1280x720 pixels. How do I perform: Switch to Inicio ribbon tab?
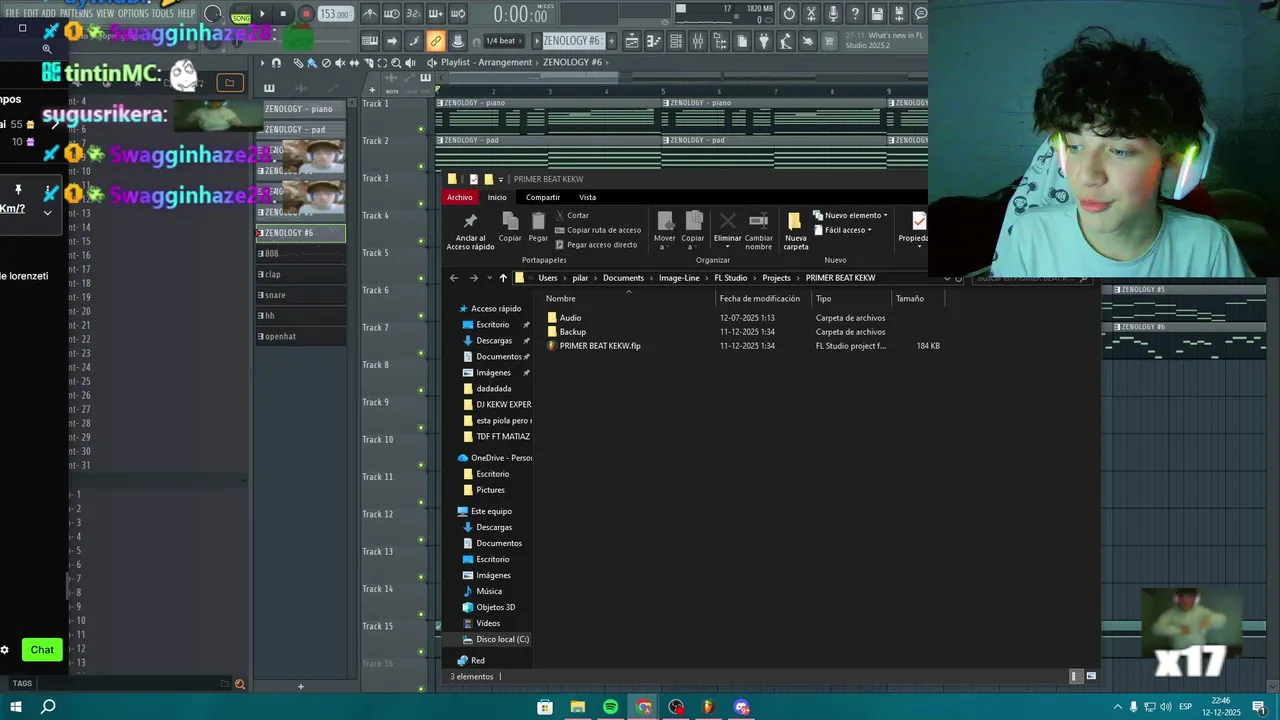point(497,197)
